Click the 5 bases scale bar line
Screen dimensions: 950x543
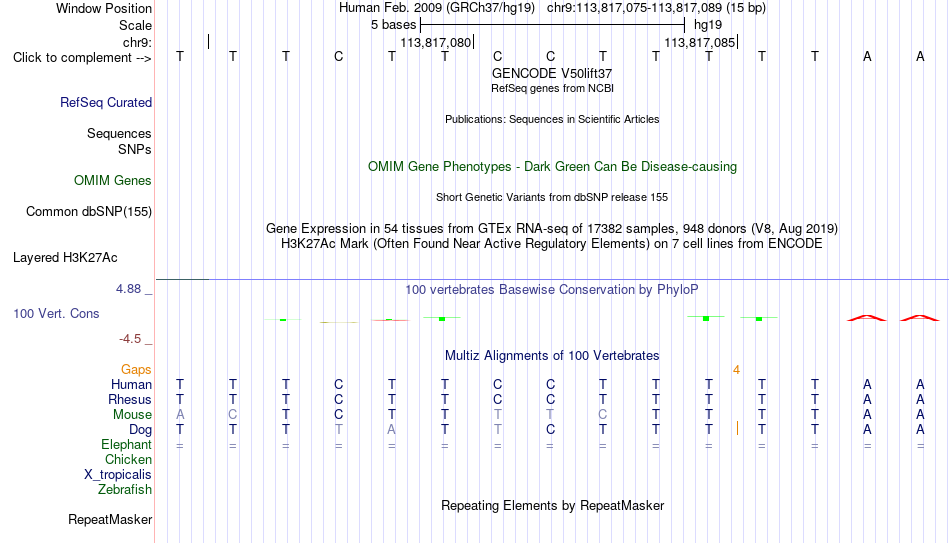pyautogui.click(x=553, y=25)
